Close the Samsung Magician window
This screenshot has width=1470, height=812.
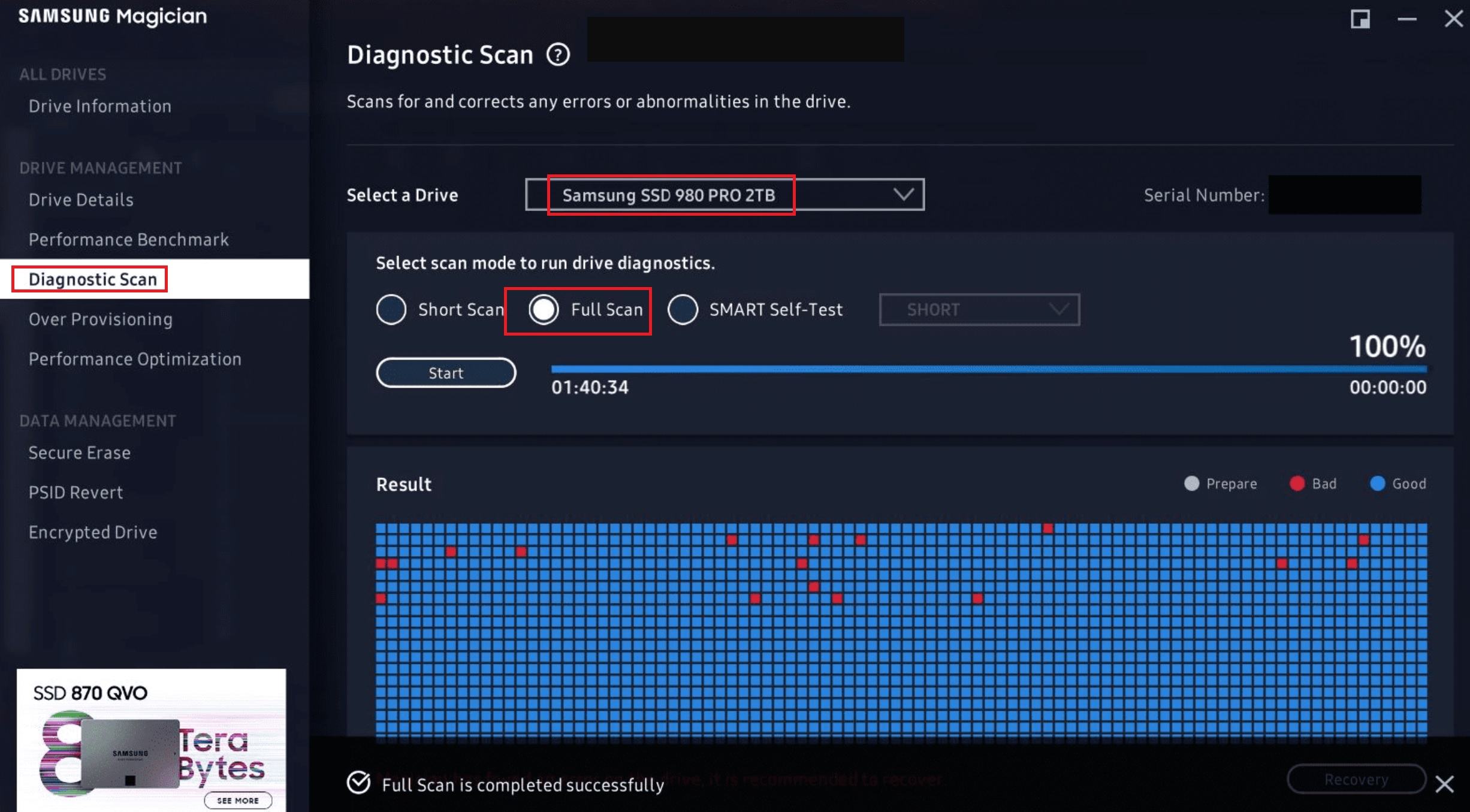pyautogui.click(x=1453, y=19)
